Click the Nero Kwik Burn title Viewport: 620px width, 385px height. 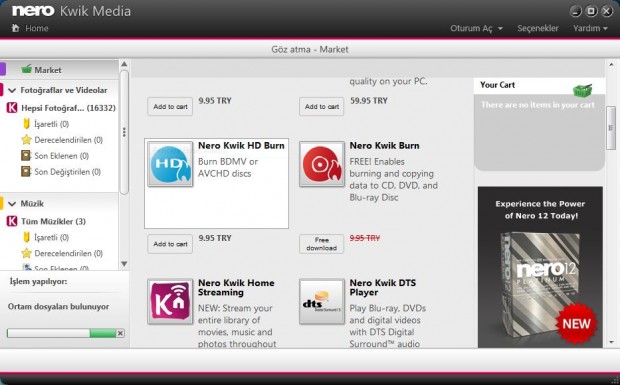pos(384,145)
